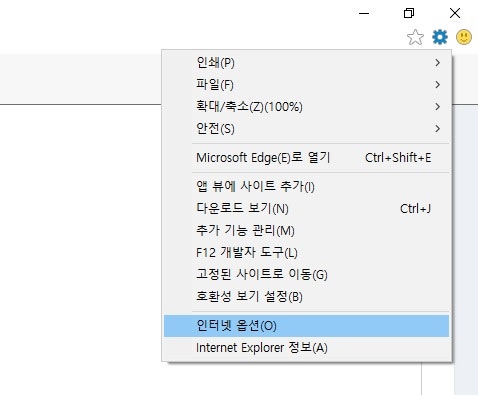Open the 파일(F) menu label
The height and width of the screenshot is (395, 478).
[215, 84]
